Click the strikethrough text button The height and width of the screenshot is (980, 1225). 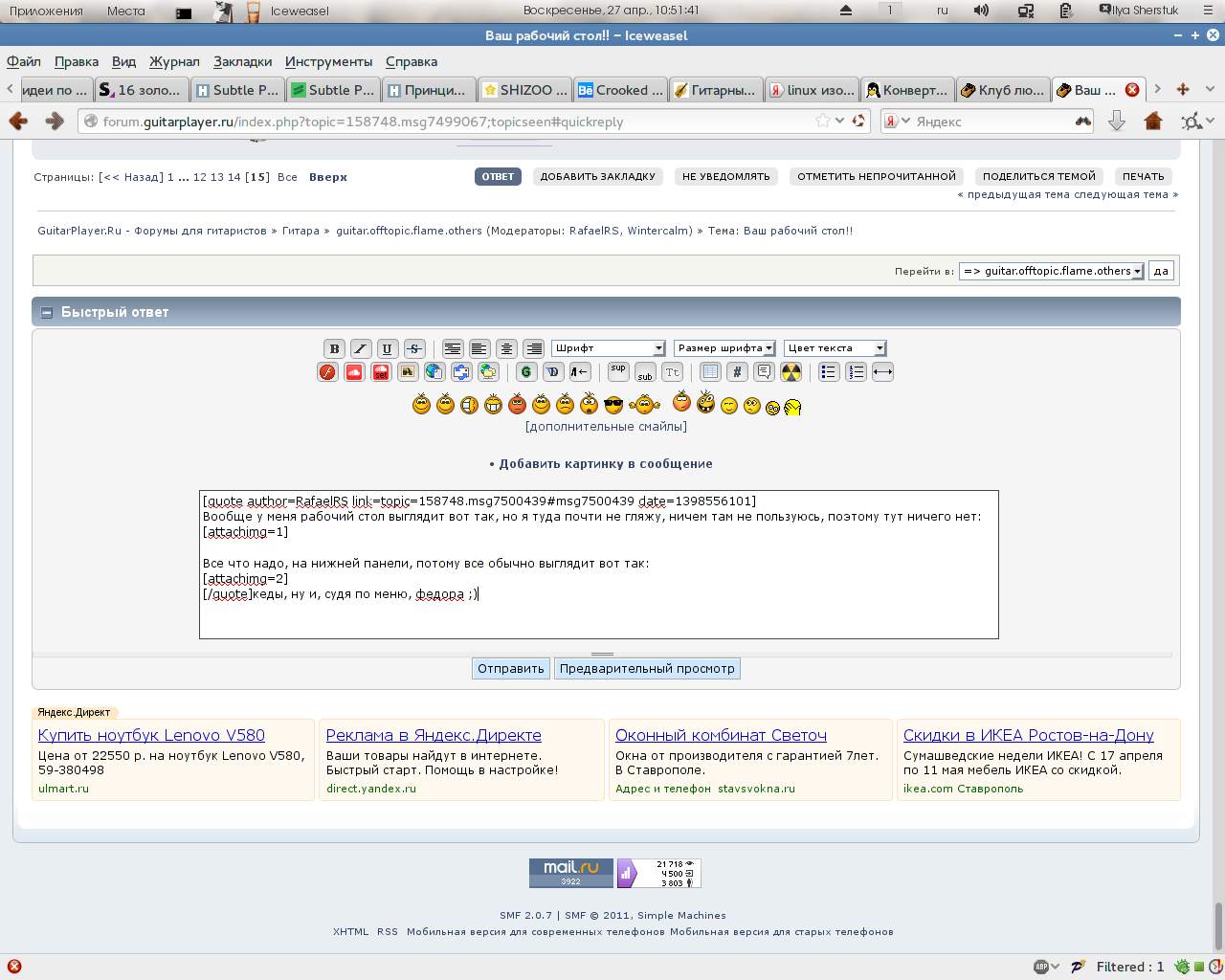pos(414,348)
